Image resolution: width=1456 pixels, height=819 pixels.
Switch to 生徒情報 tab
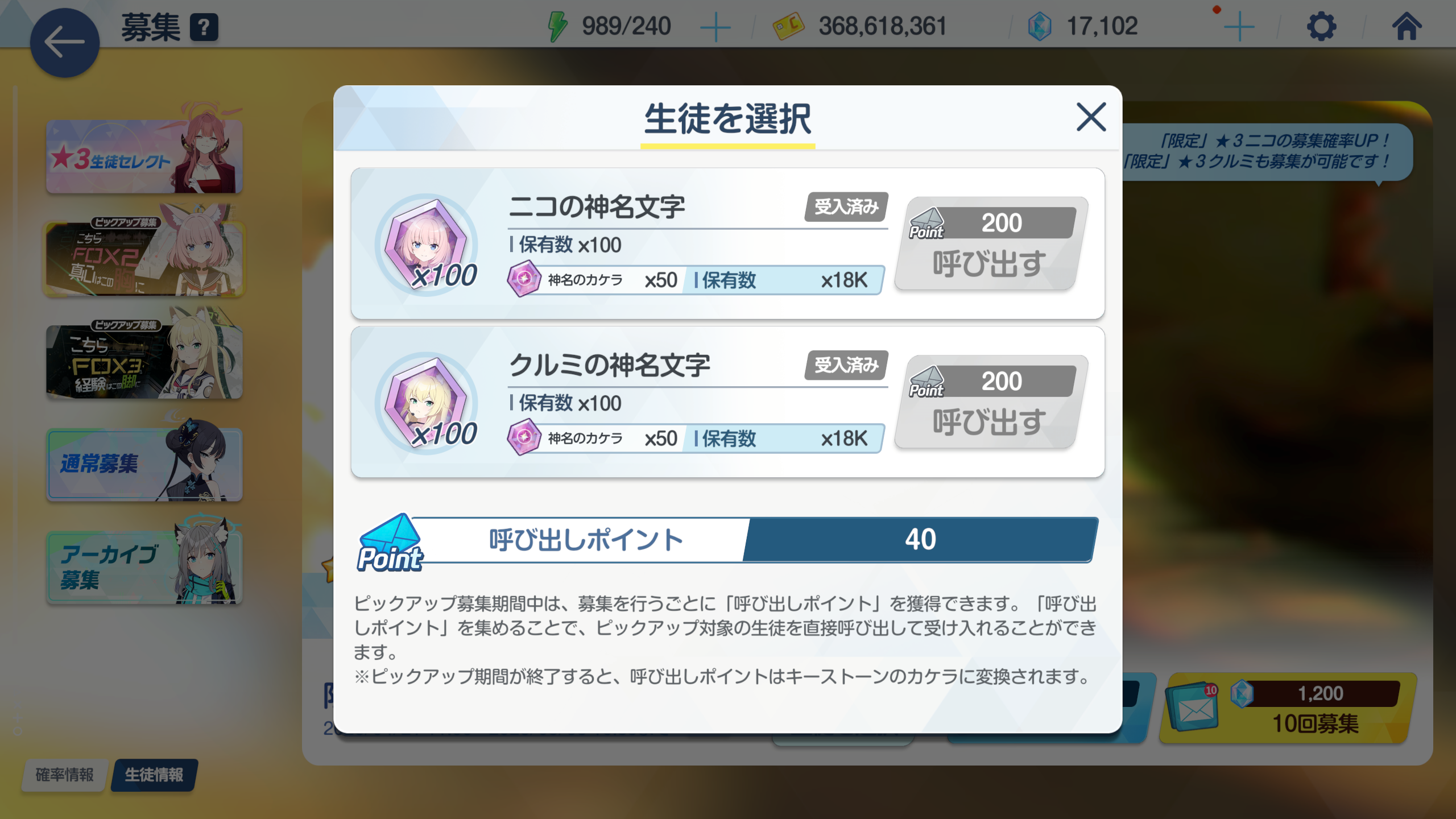[154, 775]
